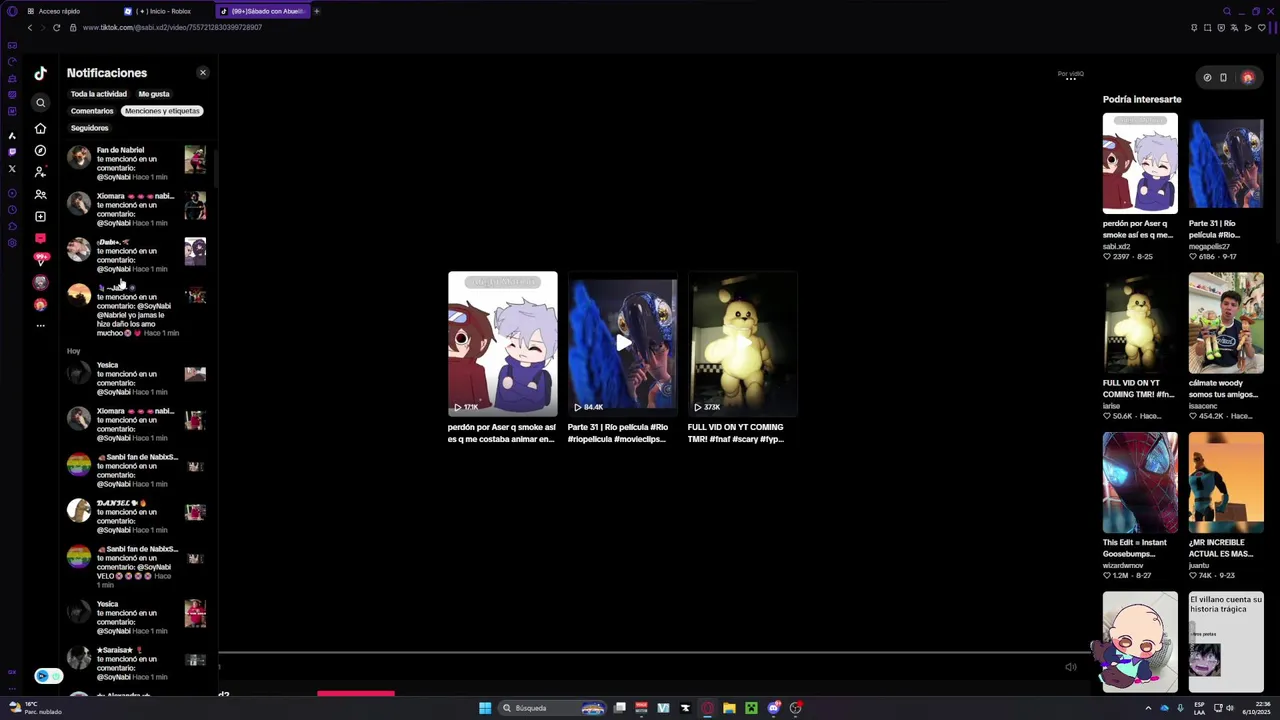1280x720 pixels.
Task: Go to TikTok home feed icon
Action: pyautogui.click(x=40, y=128)
